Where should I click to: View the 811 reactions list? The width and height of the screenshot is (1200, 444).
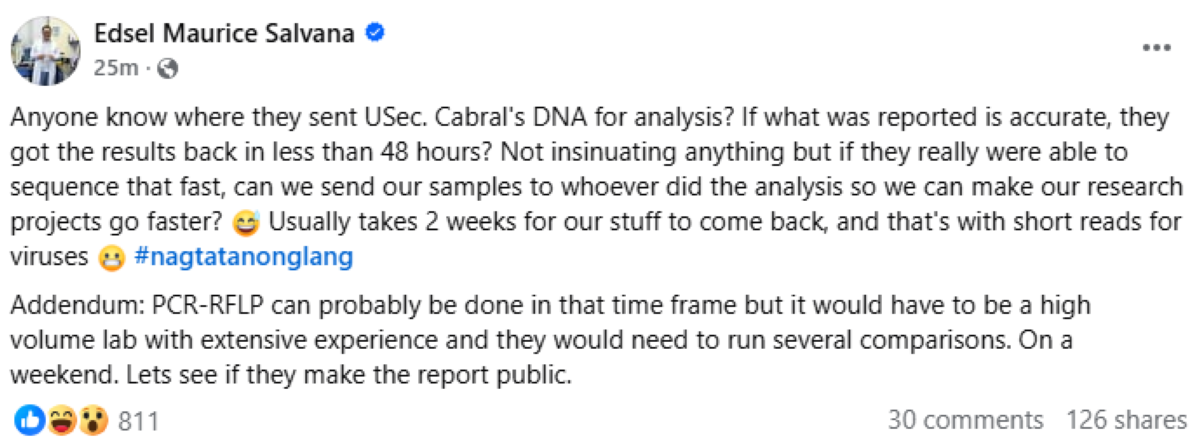tap(139, 420)
